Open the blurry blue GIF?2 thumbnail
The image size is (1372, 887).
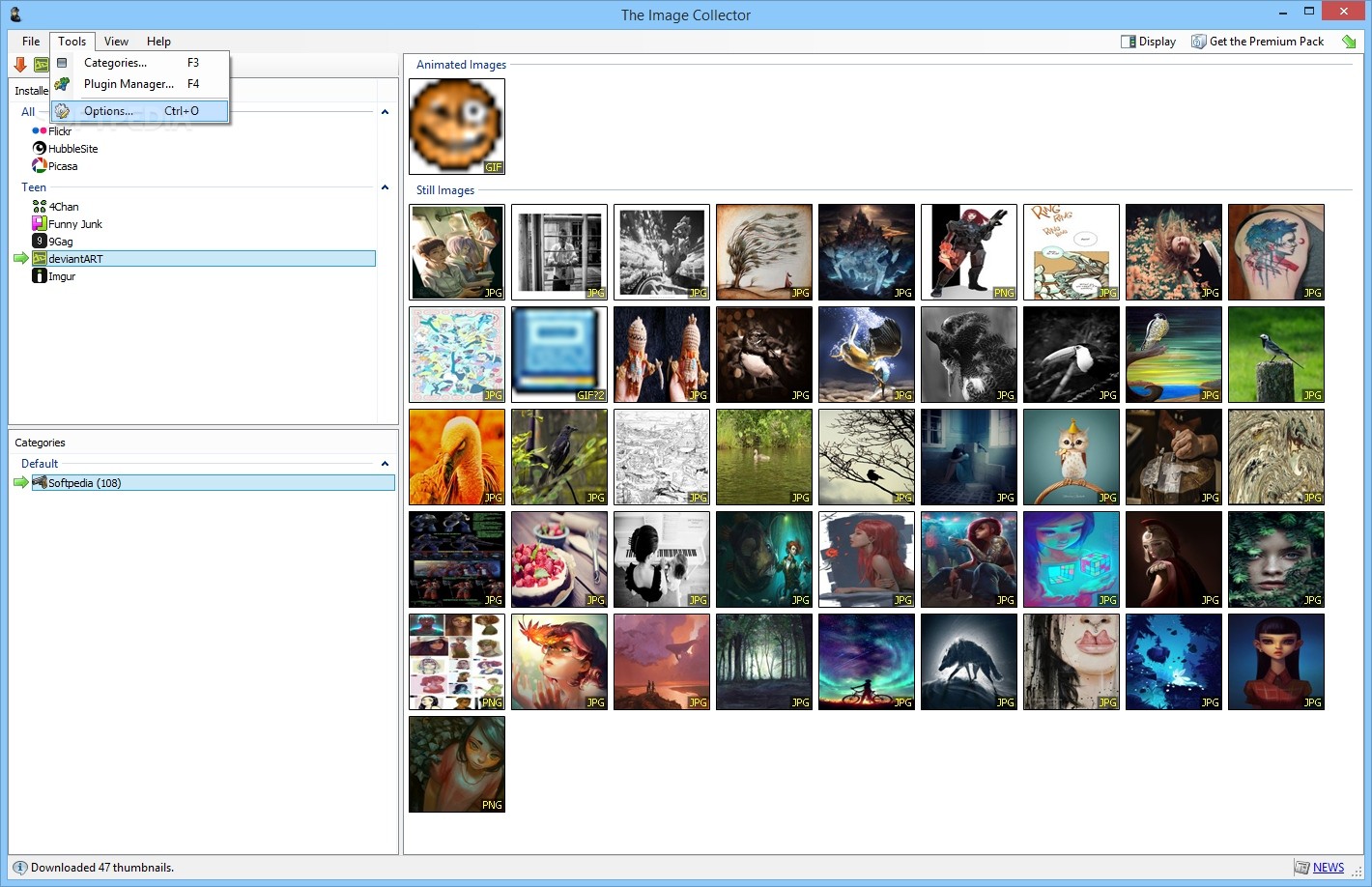[559, 355]
